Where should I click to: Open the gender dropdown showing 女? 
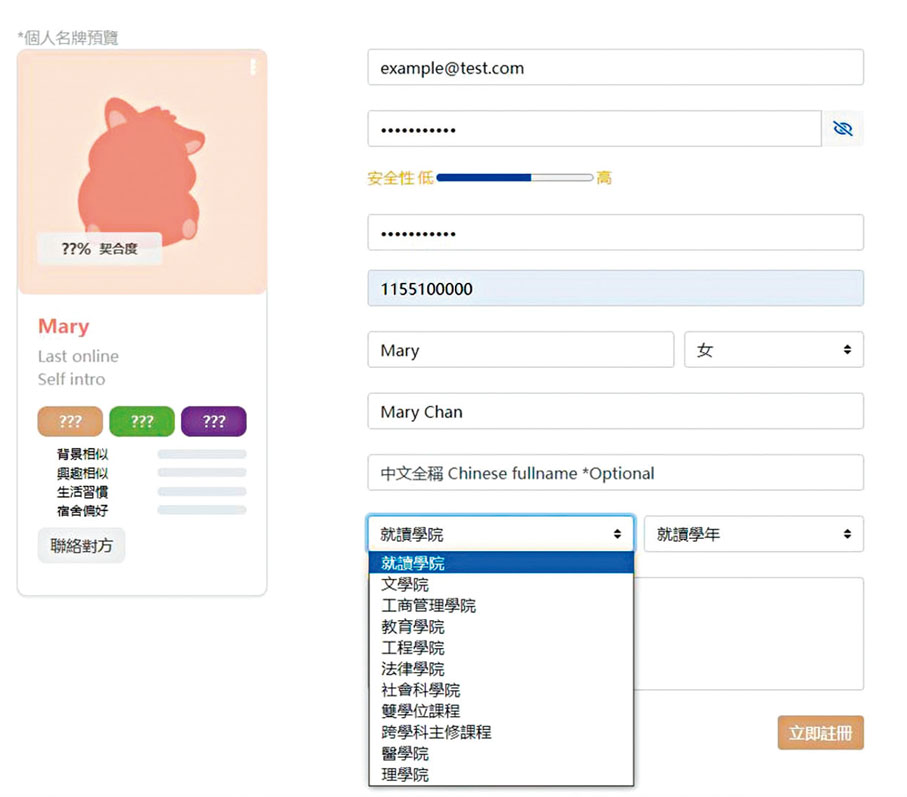pos(775,349)
